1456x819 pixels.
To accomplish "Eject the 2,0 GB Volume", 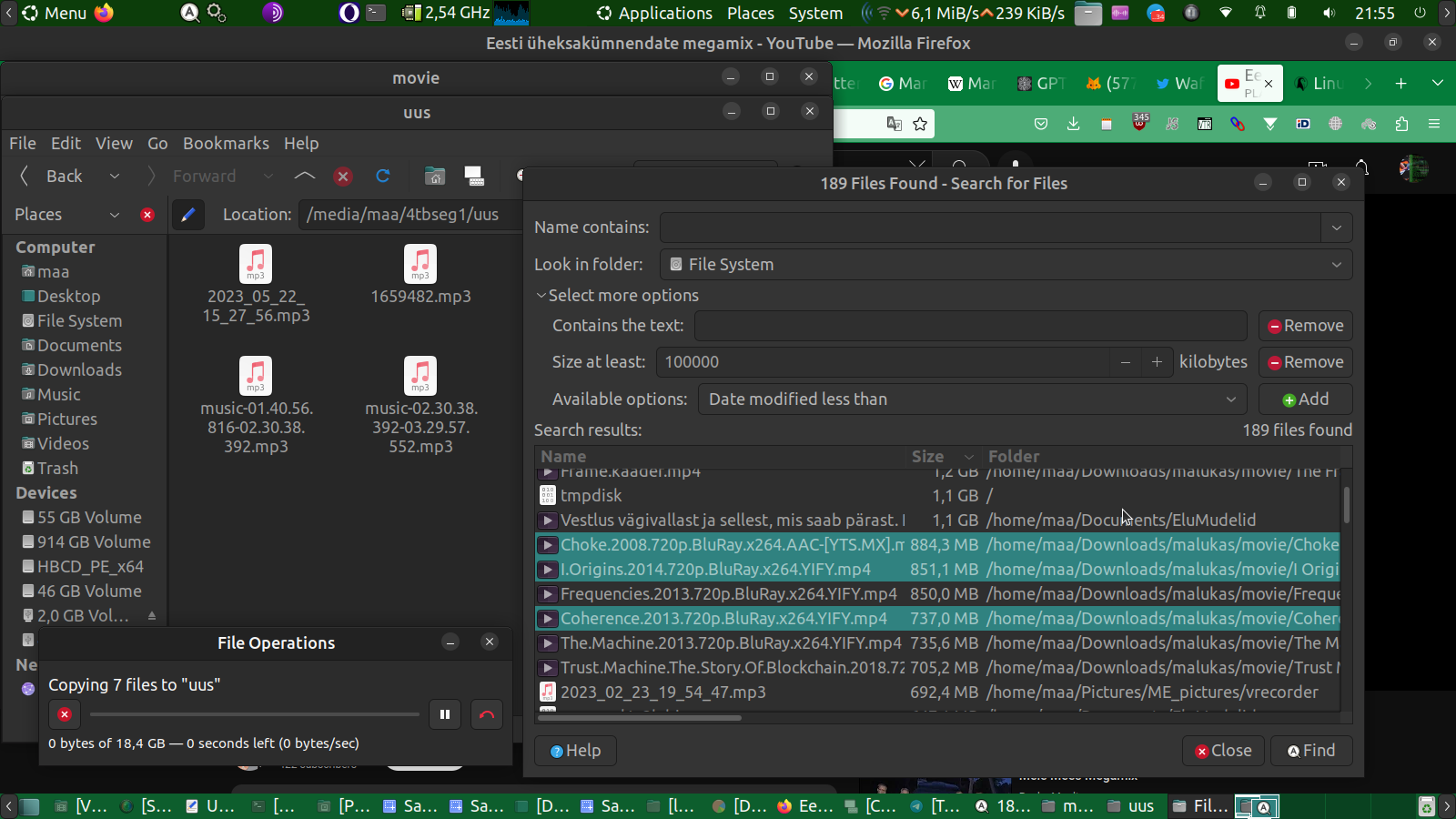I will point(152,616).
